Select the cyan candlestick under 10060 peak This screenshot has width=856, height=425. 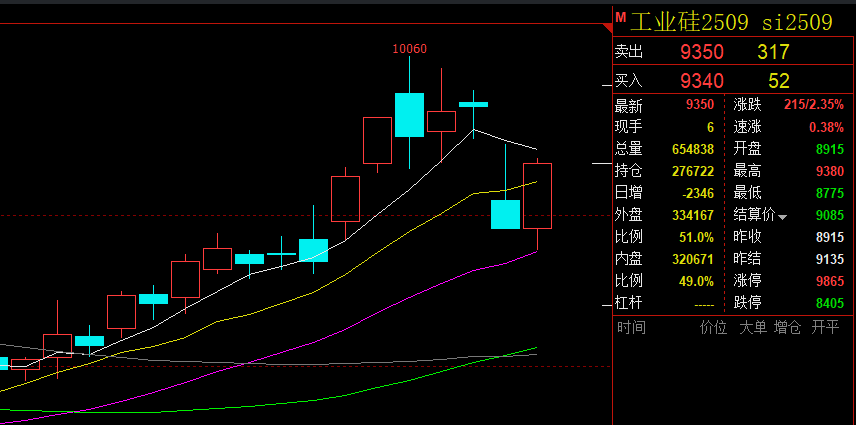(409, 115)
